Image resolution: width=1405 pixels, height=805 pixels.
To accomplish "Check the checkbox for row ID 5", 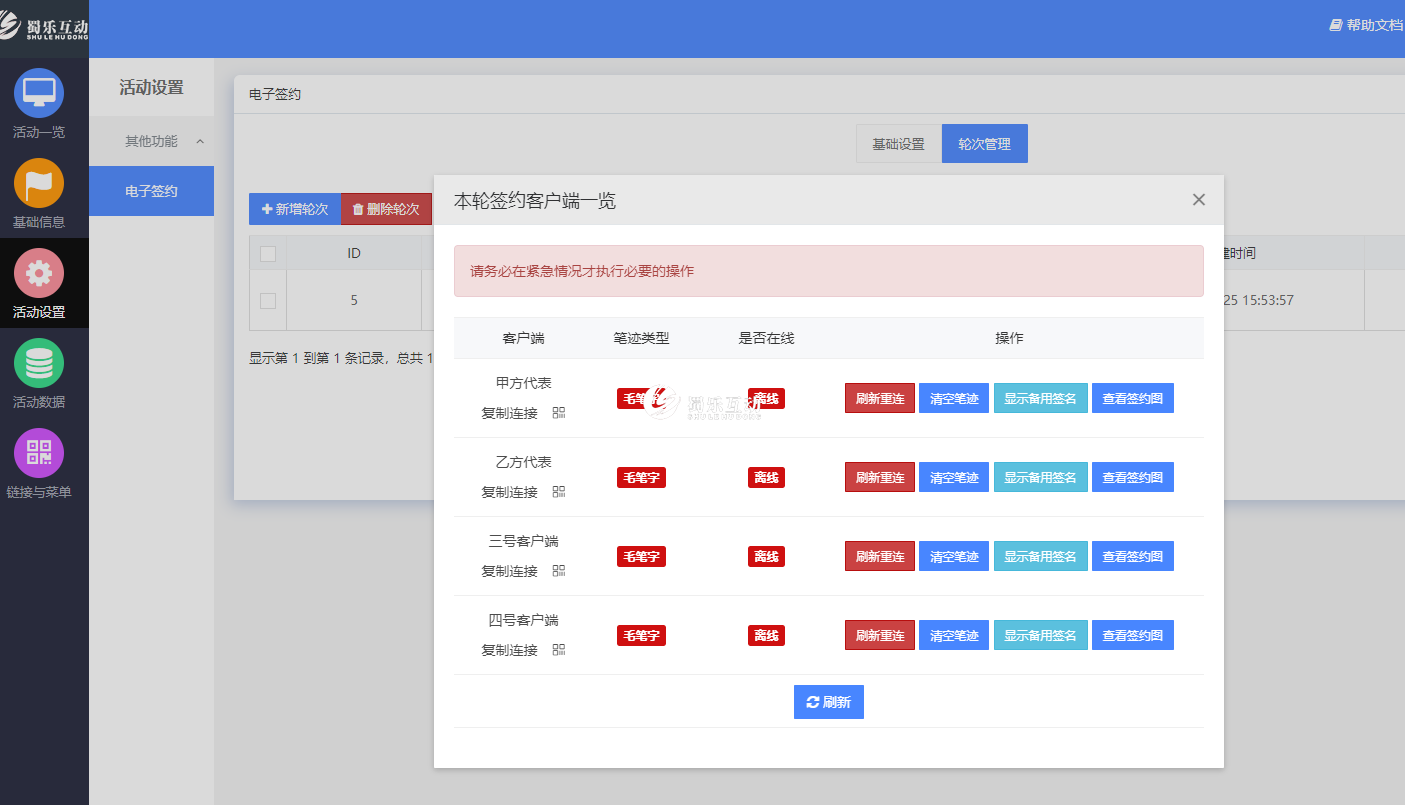I will 268,300.
